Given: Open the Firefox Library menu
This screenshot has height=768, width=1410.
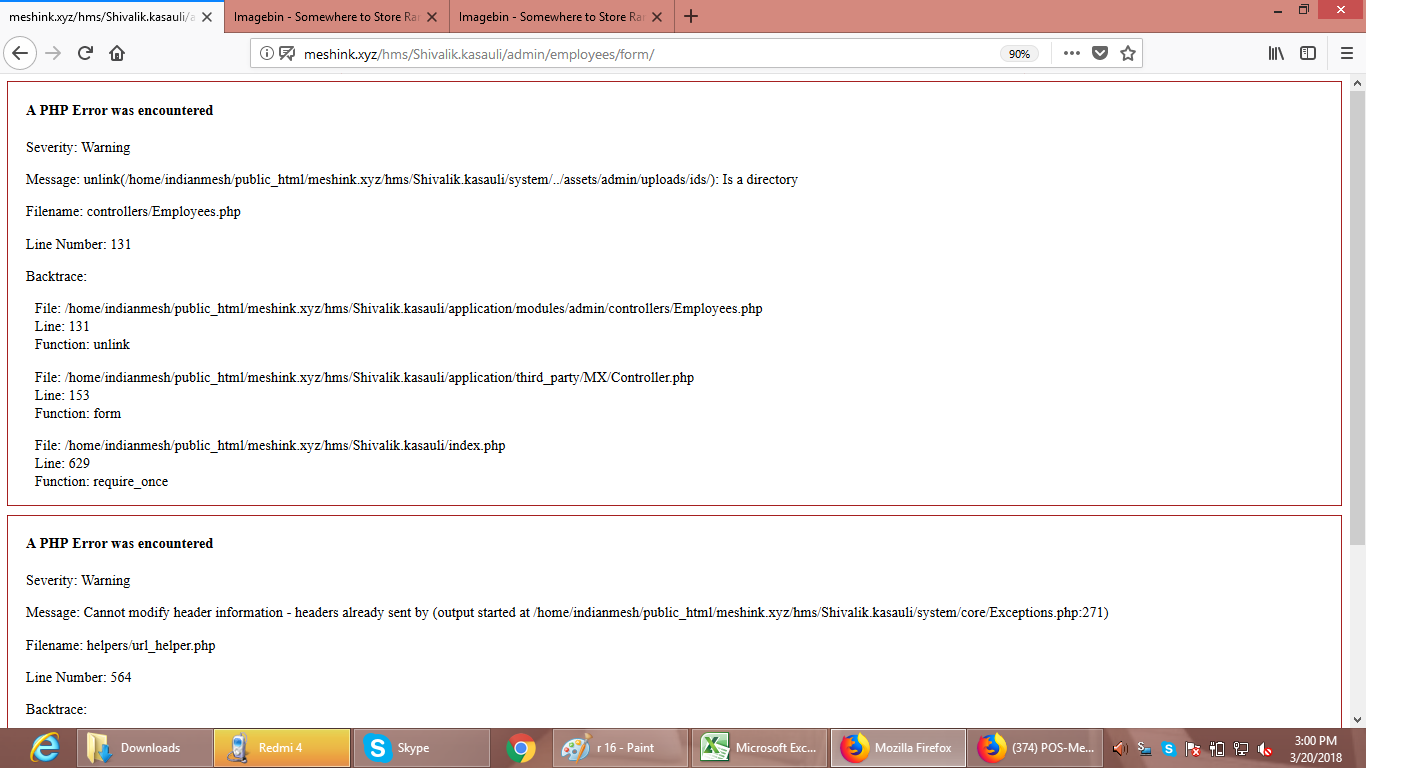Looking at the screenshot, I should pyautogui.click(x=1277, y=54).
